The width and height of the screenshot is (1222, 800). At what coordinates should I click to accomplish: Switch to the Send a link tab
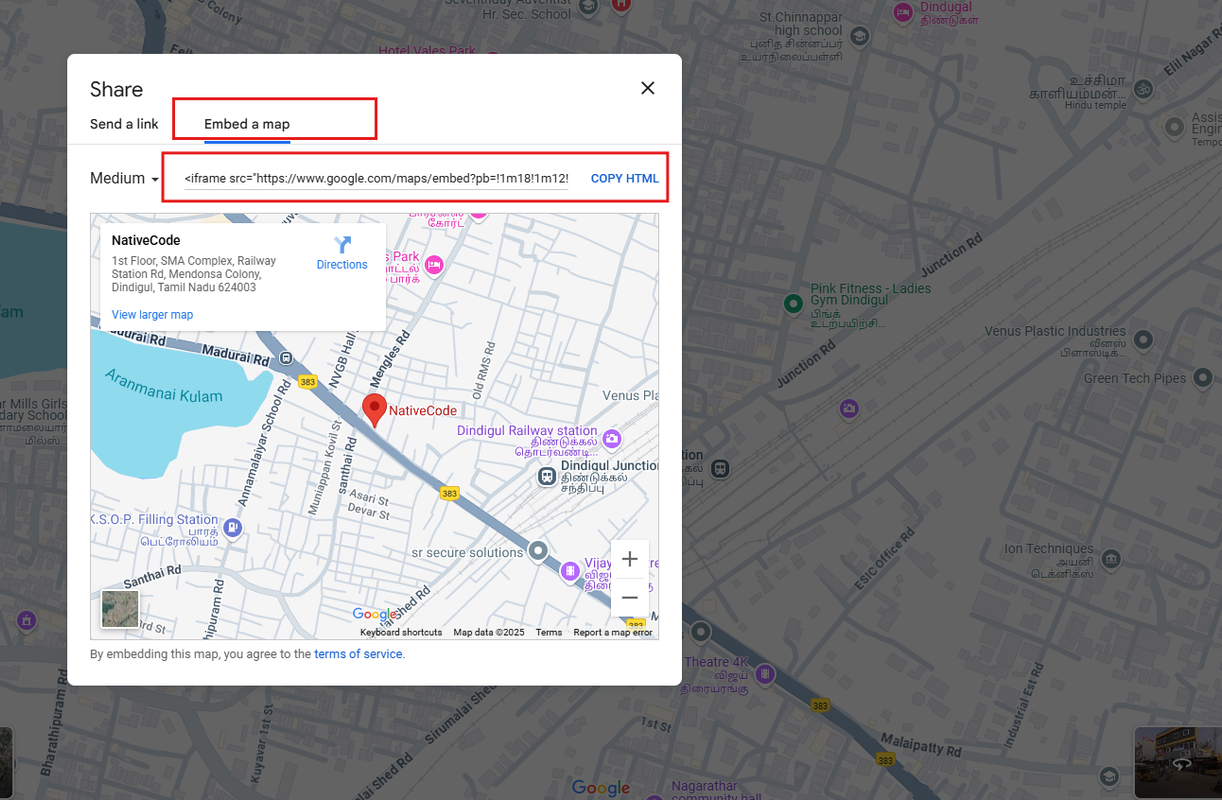(x=124, y=124)
